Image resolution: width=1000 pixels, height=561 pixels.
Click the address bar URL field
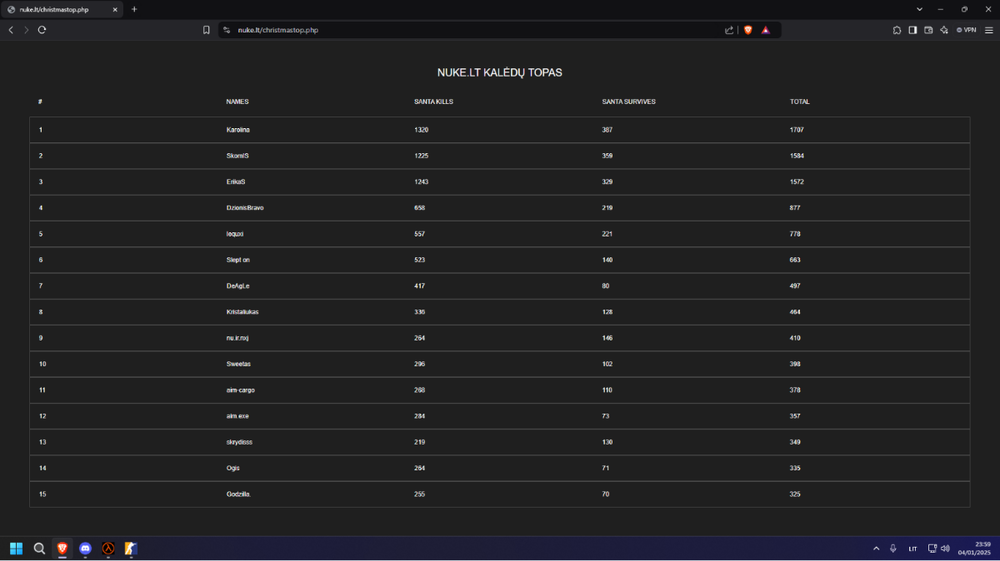pos(450,30)
